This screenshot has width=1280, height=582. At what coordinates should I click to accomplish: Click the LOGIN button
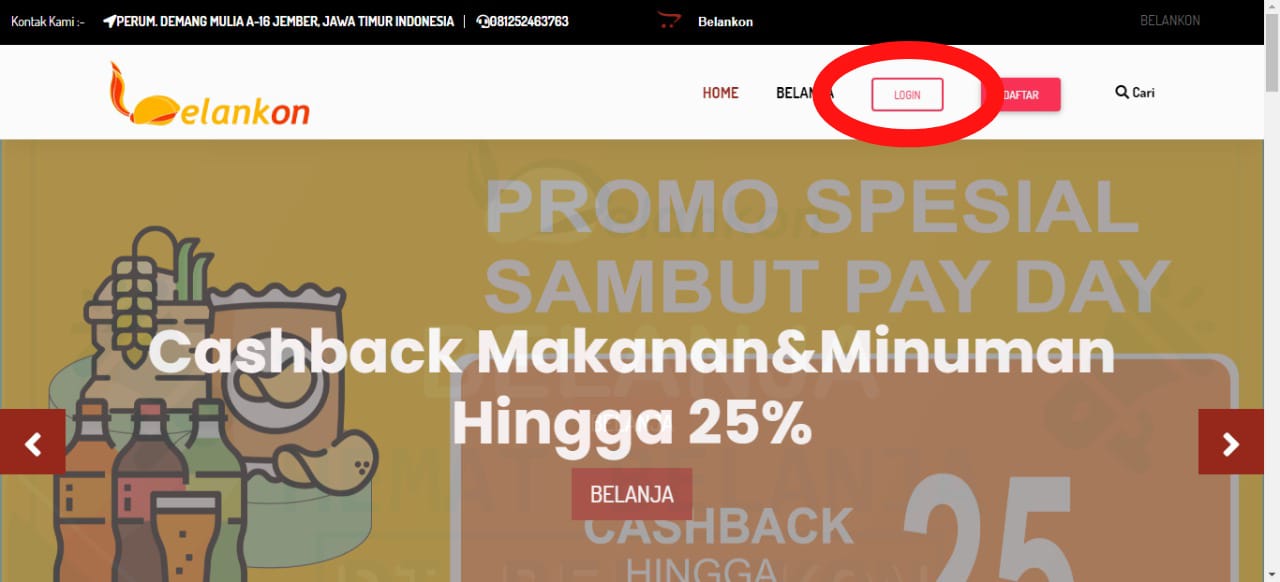click(x=907, y=94)
